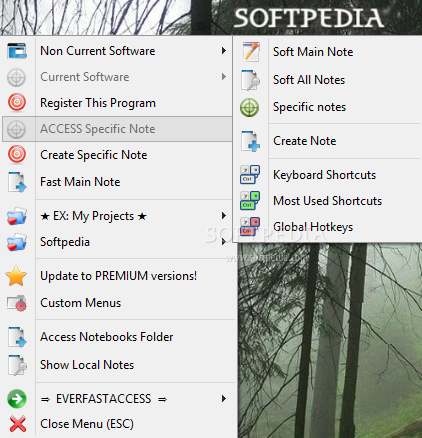
Task: Click the document magnifier icon beside Show Local Notes
Action: (17, 365)
